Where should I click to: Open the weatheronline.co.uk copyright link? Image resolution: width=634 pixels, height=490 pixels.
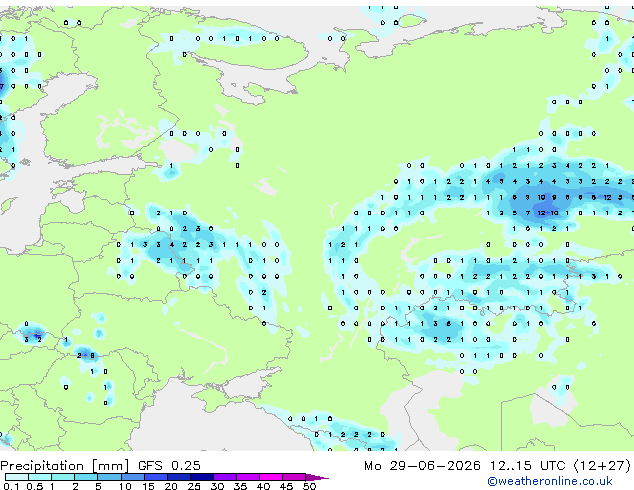[550, 481]
